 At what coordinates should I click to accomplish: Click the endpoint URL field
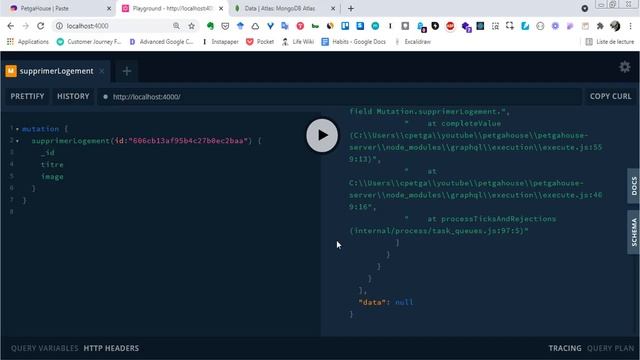click(339, 97)
